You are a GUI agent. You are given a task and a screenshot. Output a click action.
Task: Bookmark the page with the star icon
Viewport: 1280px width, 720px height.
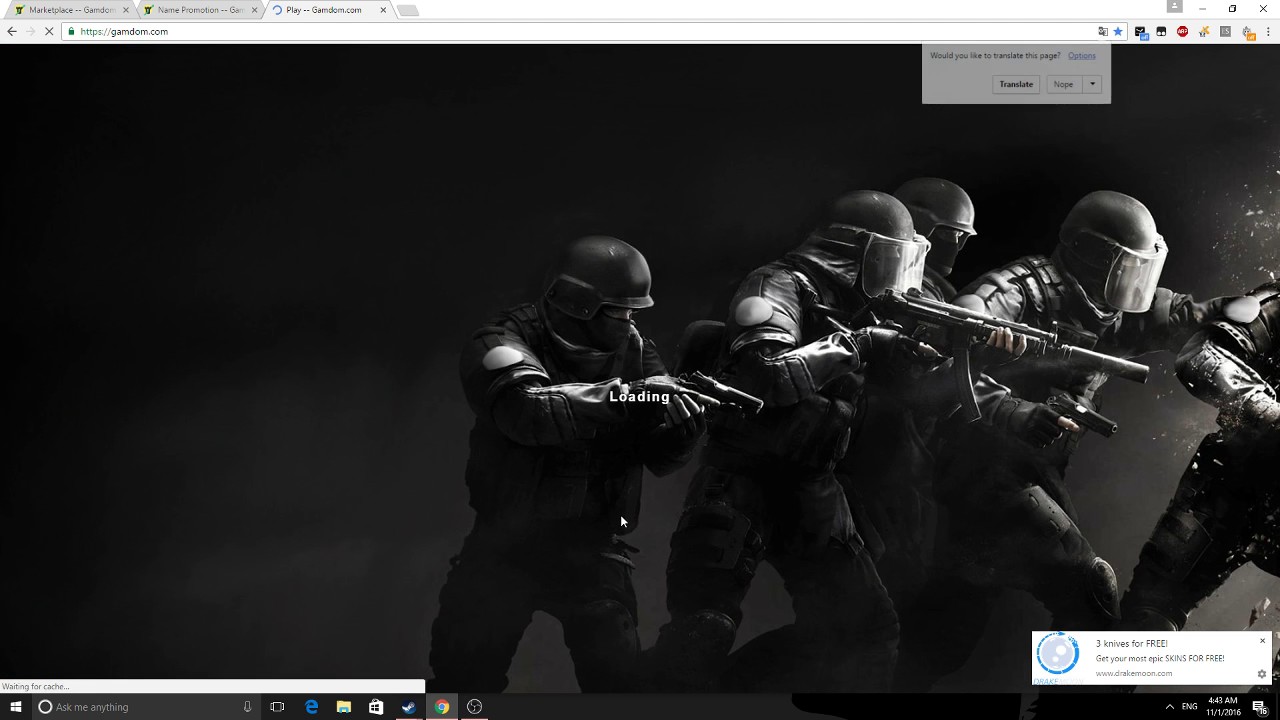[1118, 31]
